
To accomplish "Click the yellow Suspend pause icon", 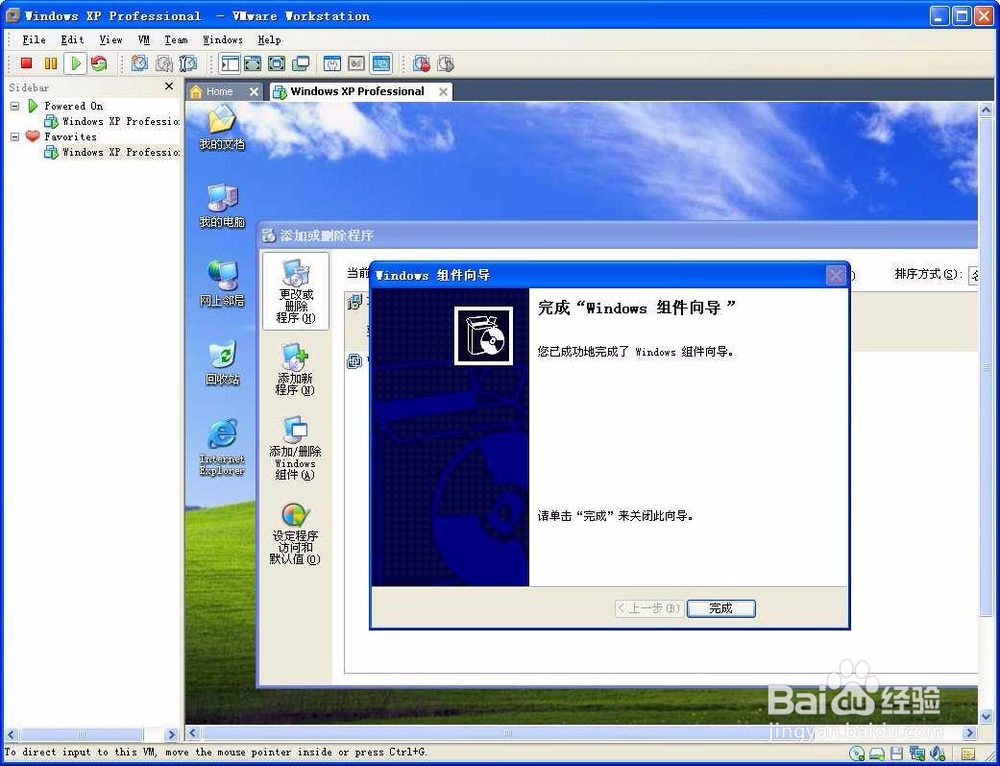I will [50, 63].
